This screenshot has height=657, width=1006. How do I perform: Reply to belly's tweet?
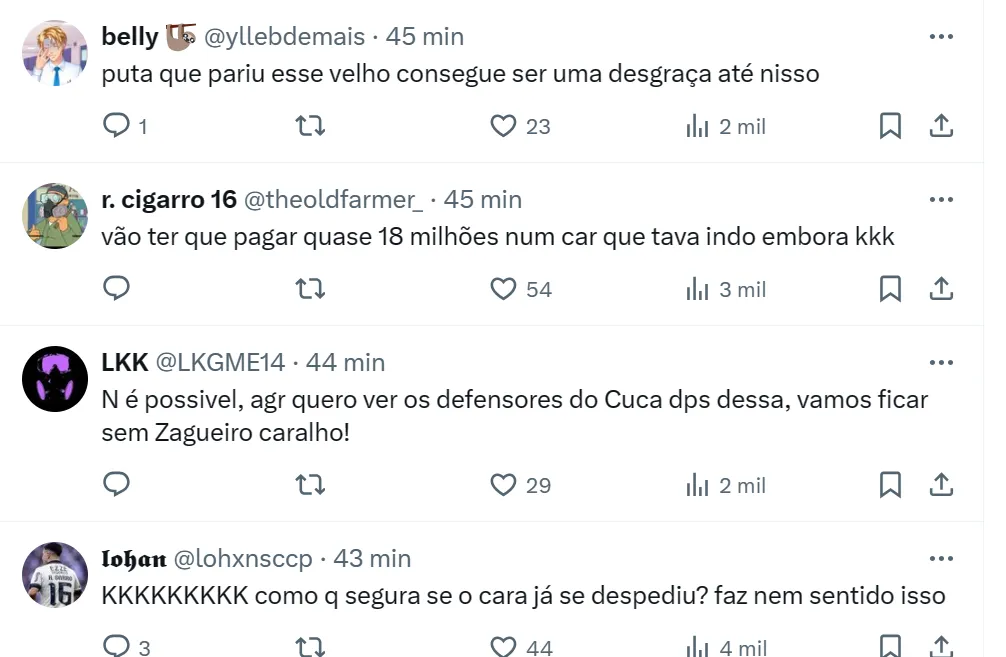(x=117, y=126)
